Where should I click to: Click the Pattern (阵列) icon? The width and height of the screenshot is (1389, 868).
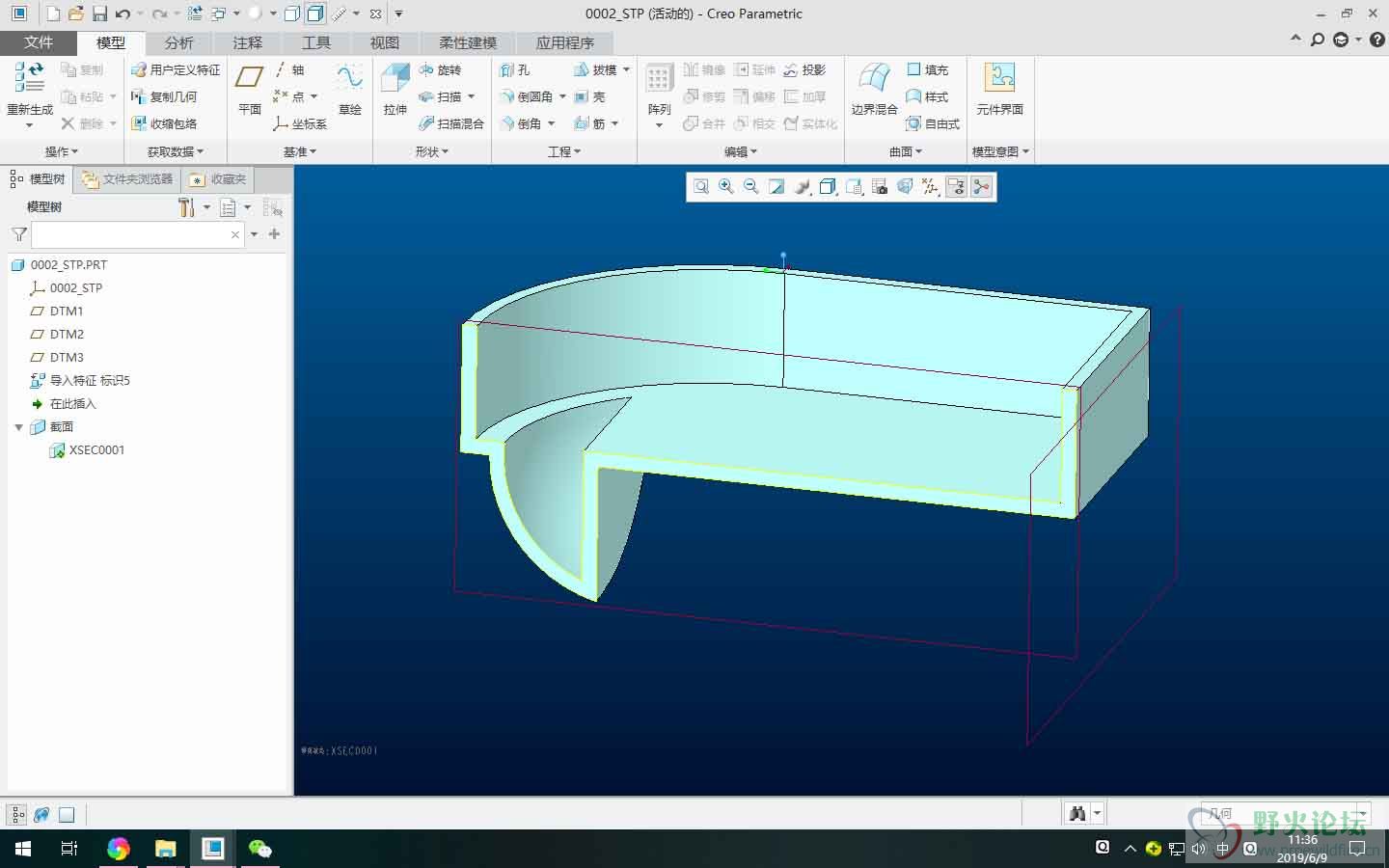[659, 79]
